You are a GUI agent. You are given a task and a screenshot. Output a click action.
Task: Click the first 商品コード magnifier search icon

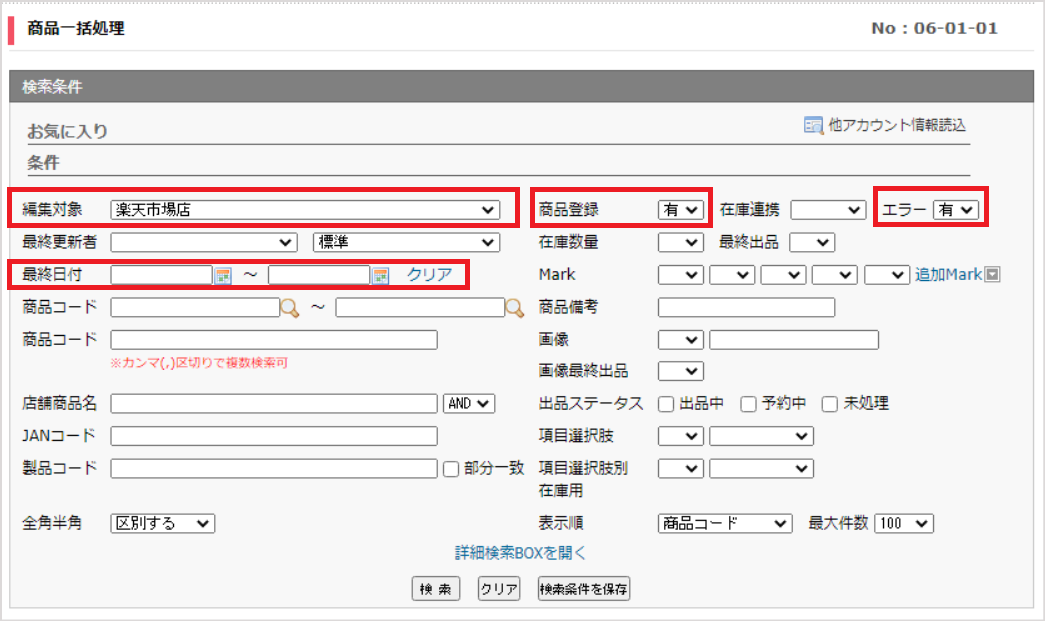(290, 308)
